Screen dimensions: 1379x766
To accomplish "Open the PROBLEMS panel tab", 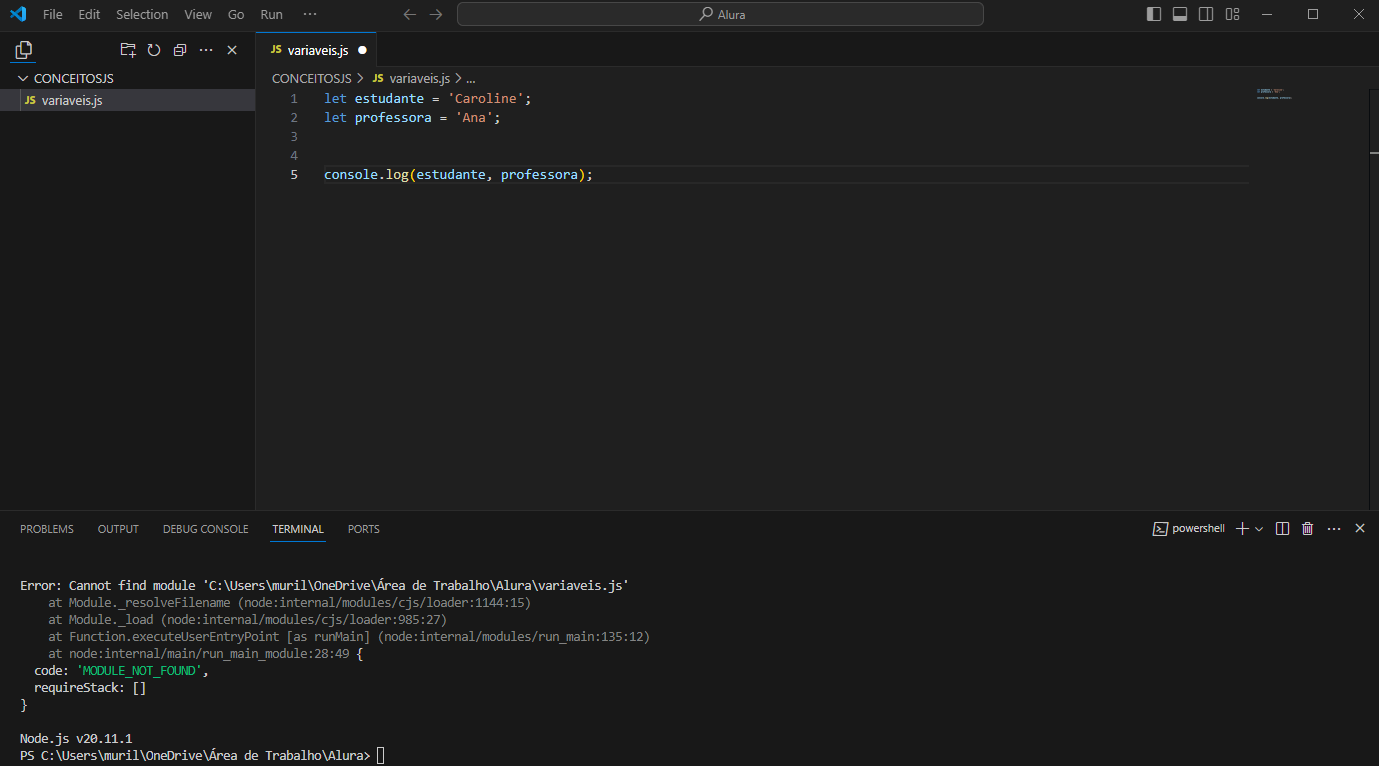I will point(47,529).
